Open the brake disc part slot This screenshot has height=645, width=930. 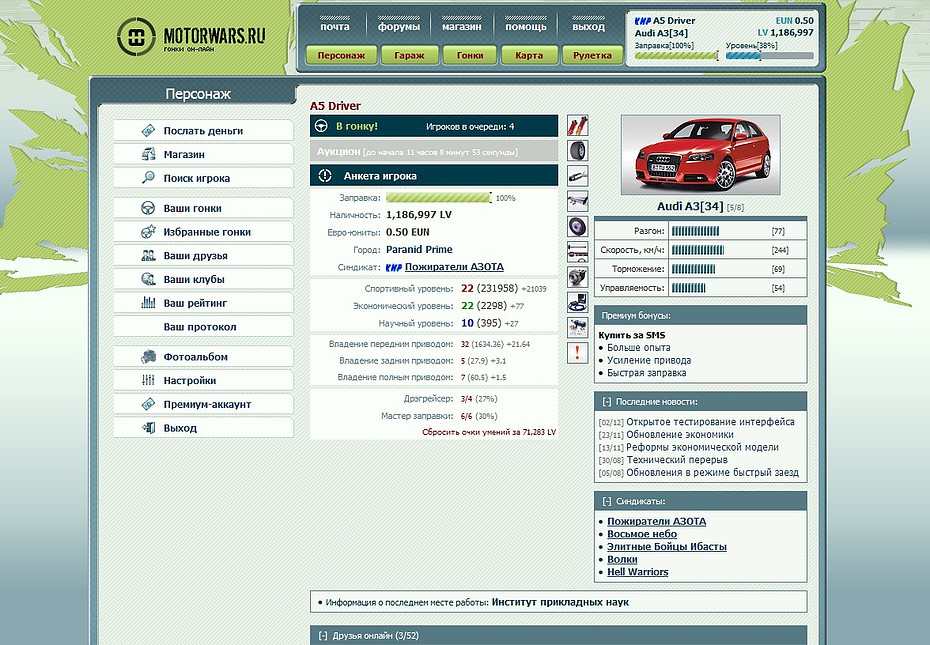pos(578,227)
